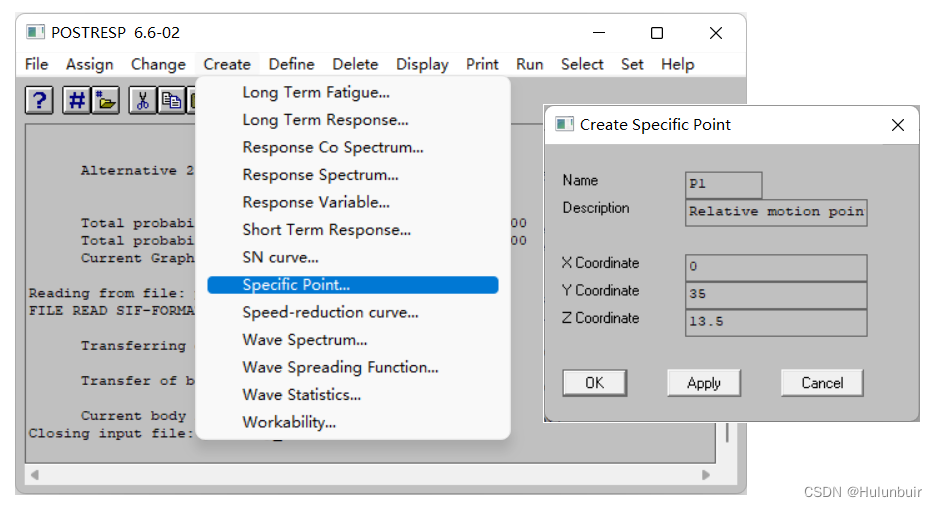Viewport: 937px width, 507px height.
Task: Click the Apply button
Action: (x=704, y=383)
